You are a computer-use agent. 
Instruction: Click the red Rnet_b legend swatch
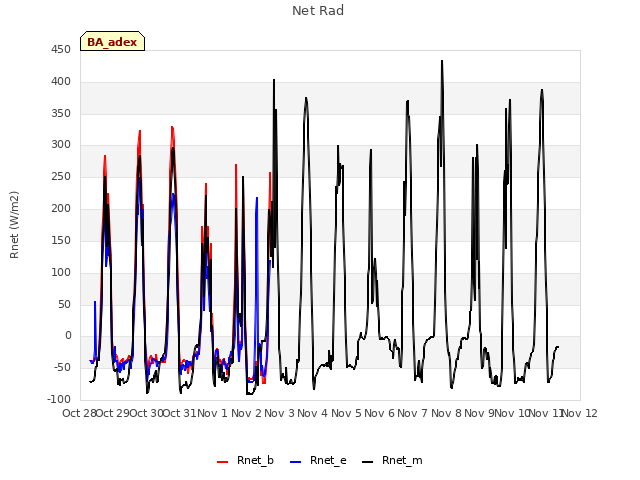coord(222,462)
